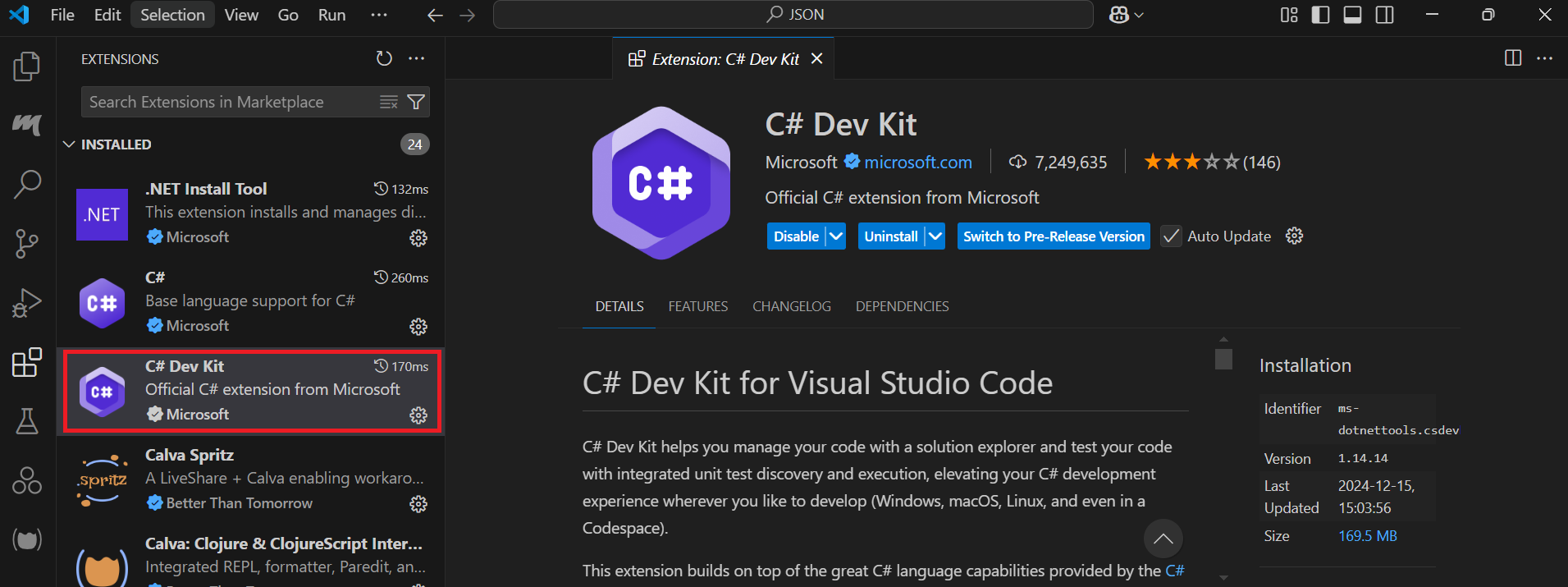Open Run and Debug view
The height and width of the screenshot is (587, 1568).
coord(27,303)
